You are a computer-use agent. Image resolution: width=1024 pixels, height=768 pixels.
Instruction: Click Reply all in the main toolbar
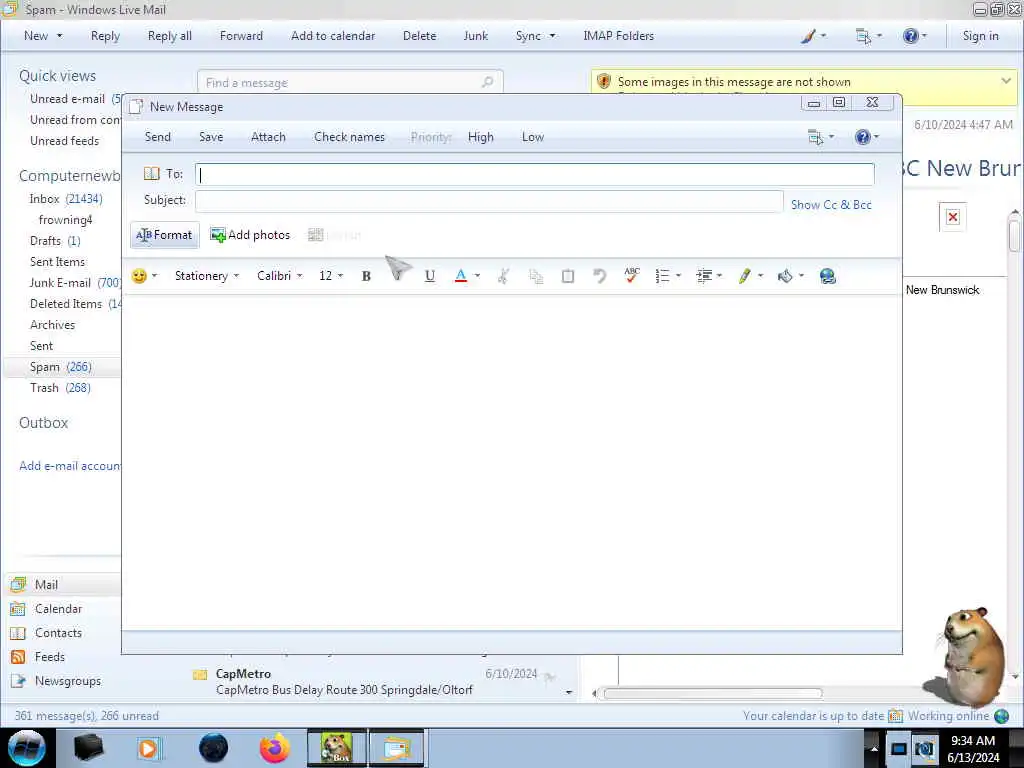(170, 36)
